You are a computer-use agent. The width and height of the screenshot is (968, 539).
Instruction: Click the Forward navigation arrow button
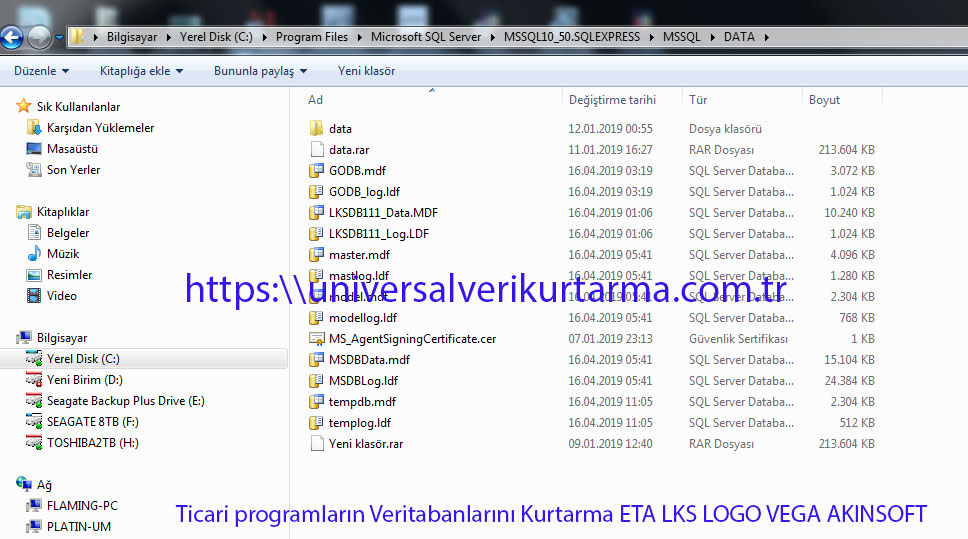click(x=40, y=37)
